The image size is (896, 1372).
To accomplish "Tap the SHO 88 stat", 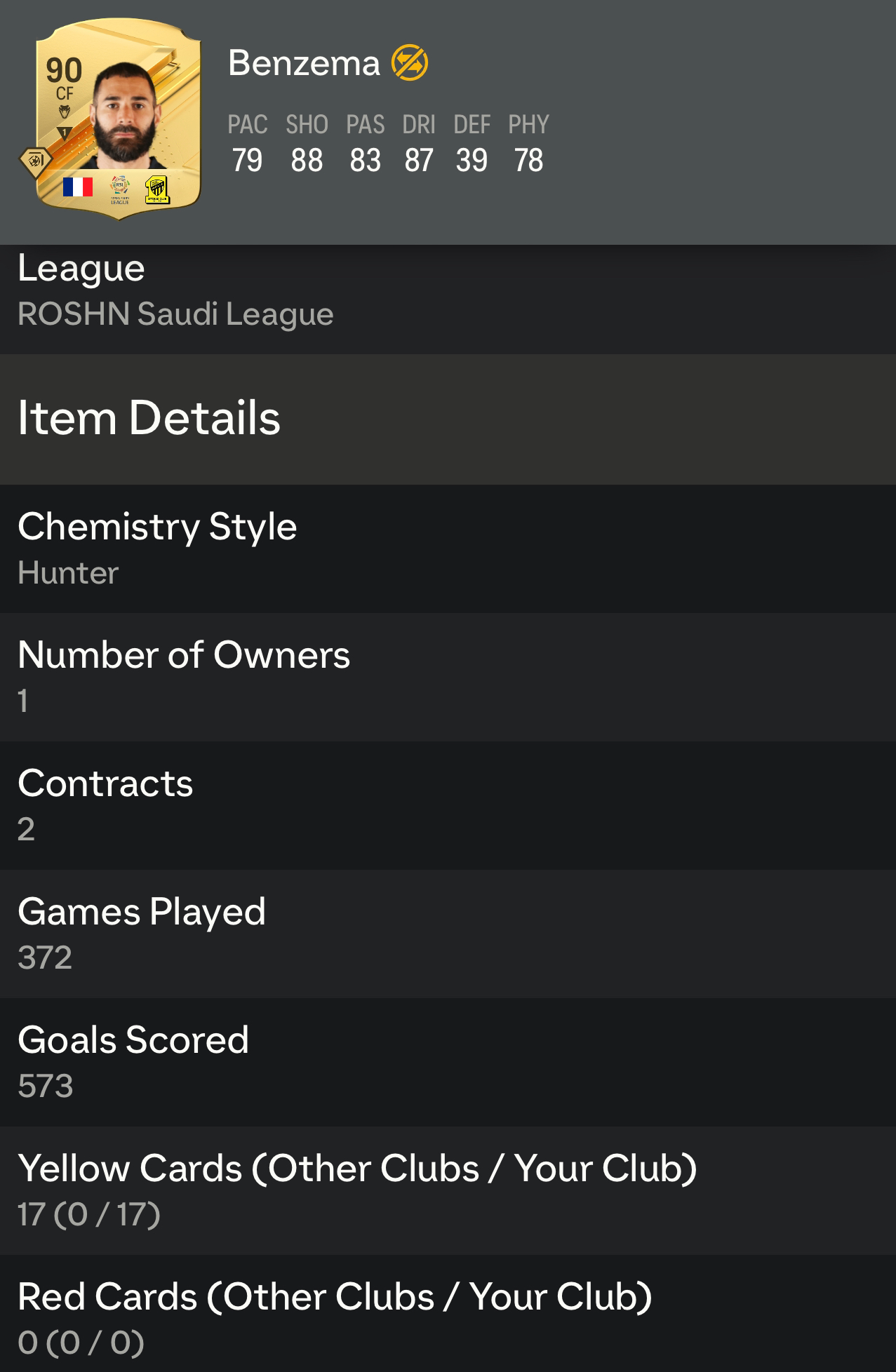I will [307, 143].
